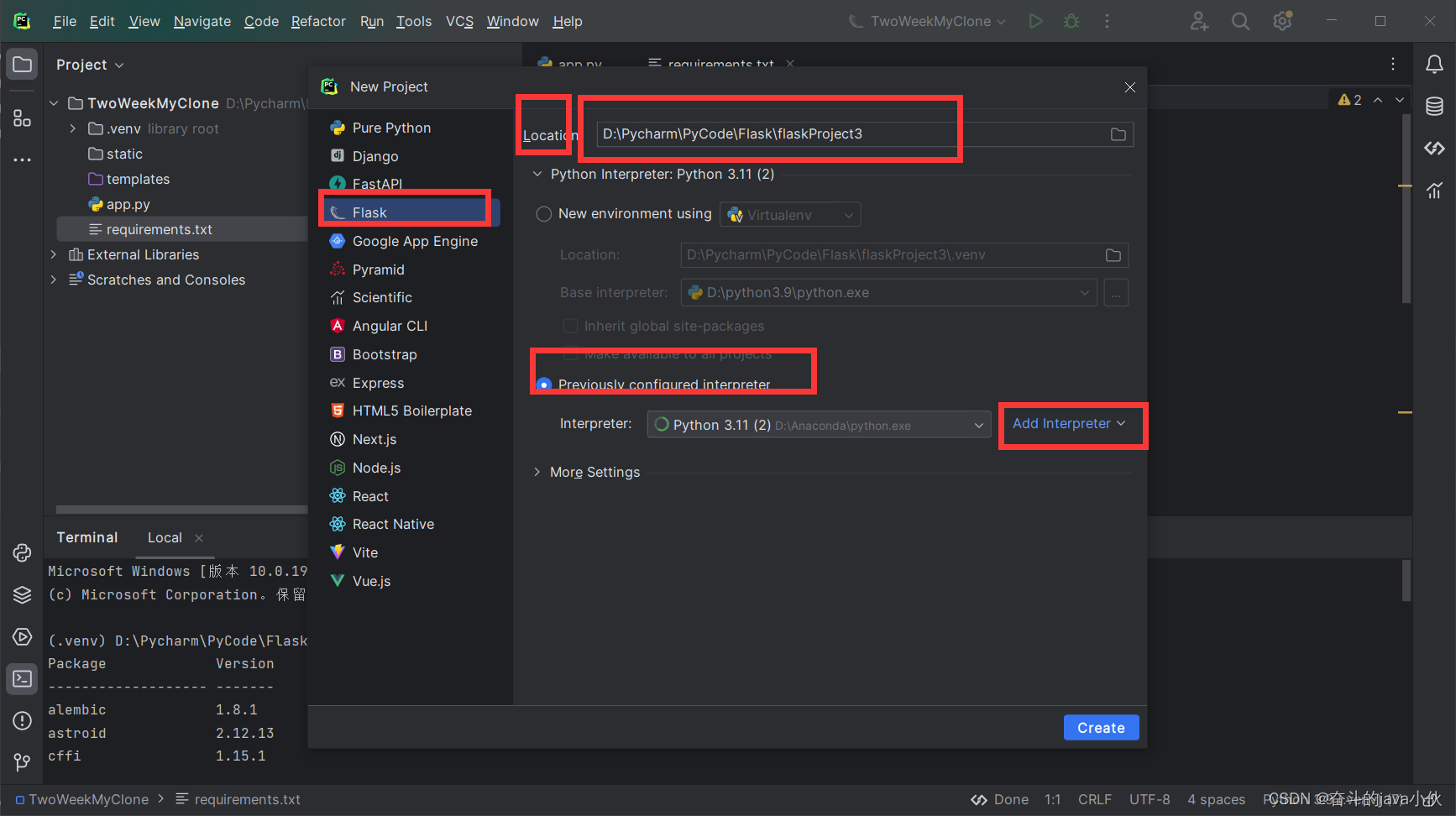Click the Create button
Image resolution: width=1456 pixels, height=816 pixels.
1101,728
